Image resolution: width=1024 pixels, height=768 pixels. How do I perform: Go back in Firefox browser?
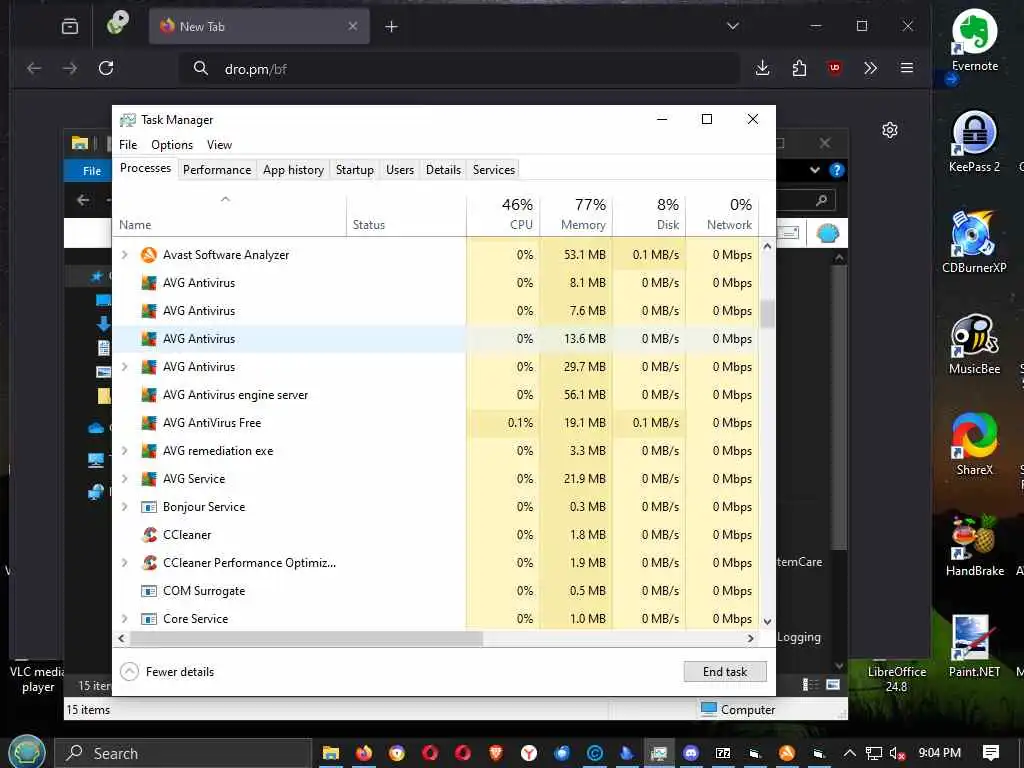click(x=34, y=68)
